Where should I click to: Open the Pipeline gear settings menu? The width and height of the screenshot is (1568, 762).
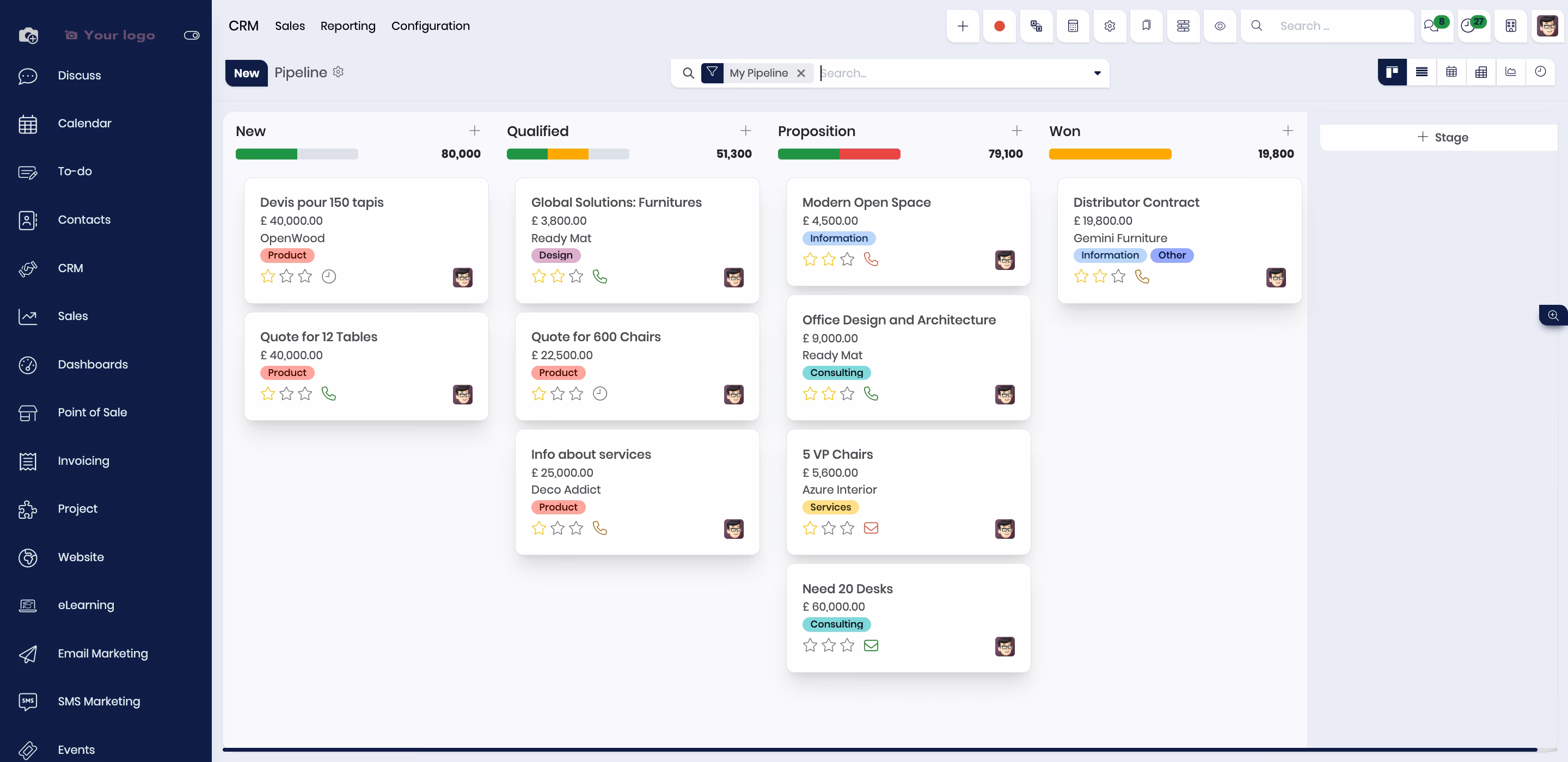[x=339, y=72]
